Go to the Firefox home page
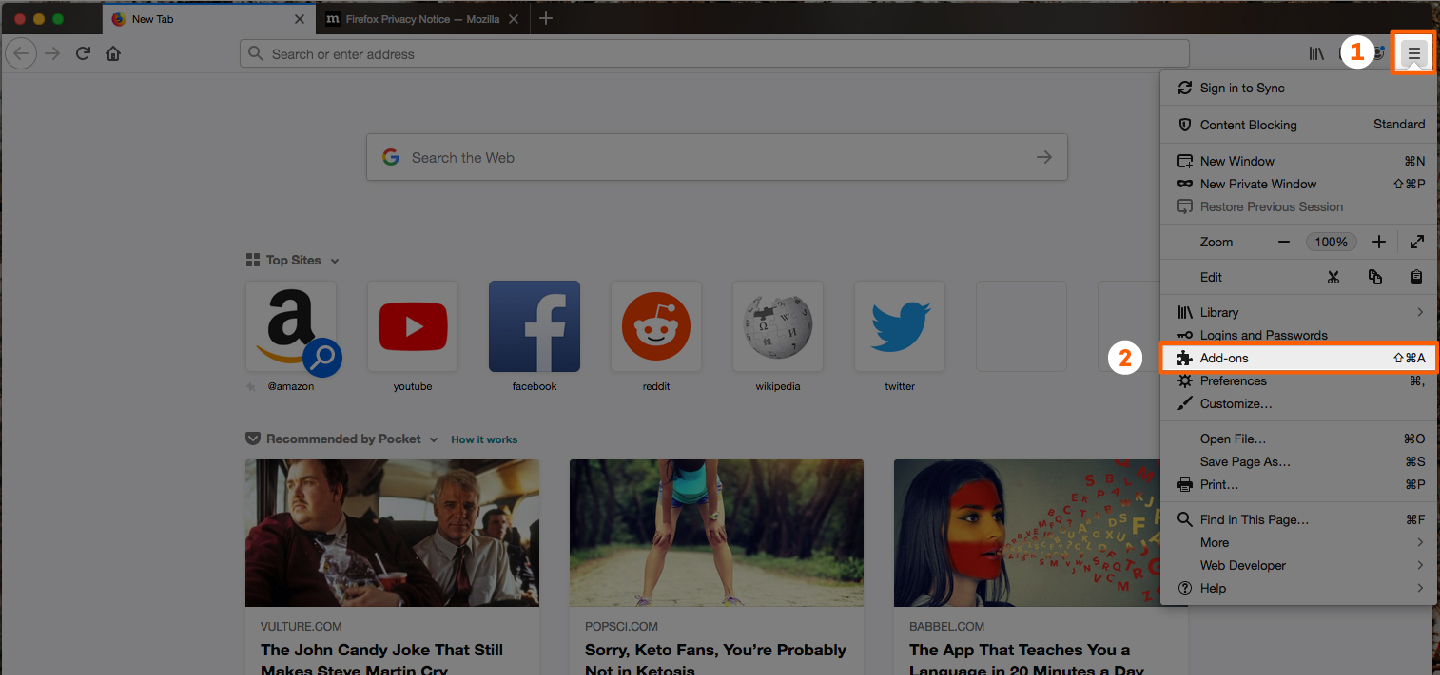 coord(113,53)
